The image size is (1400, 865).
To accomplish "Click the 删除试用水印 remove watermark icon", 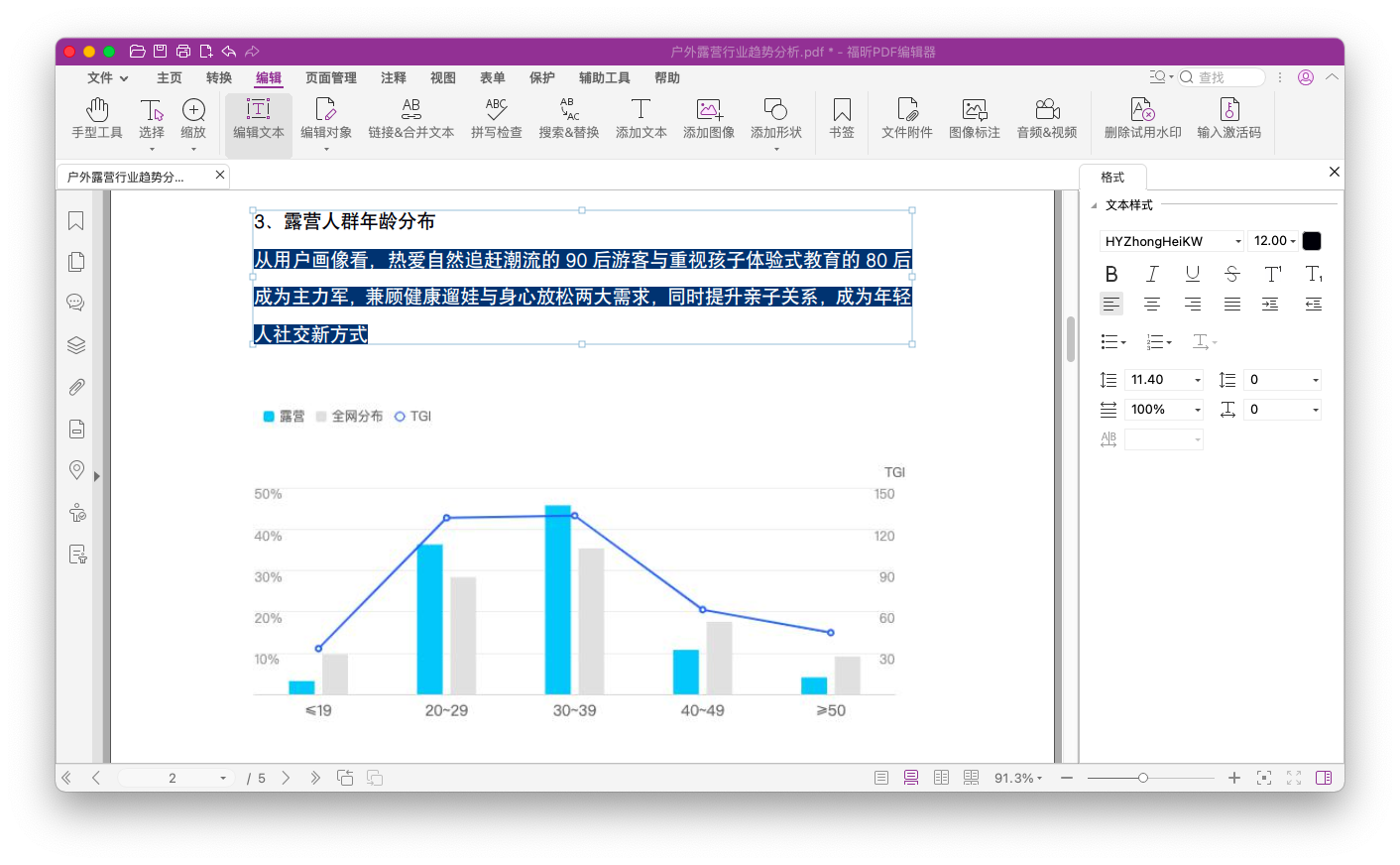I will click(x=1142, y=117).
